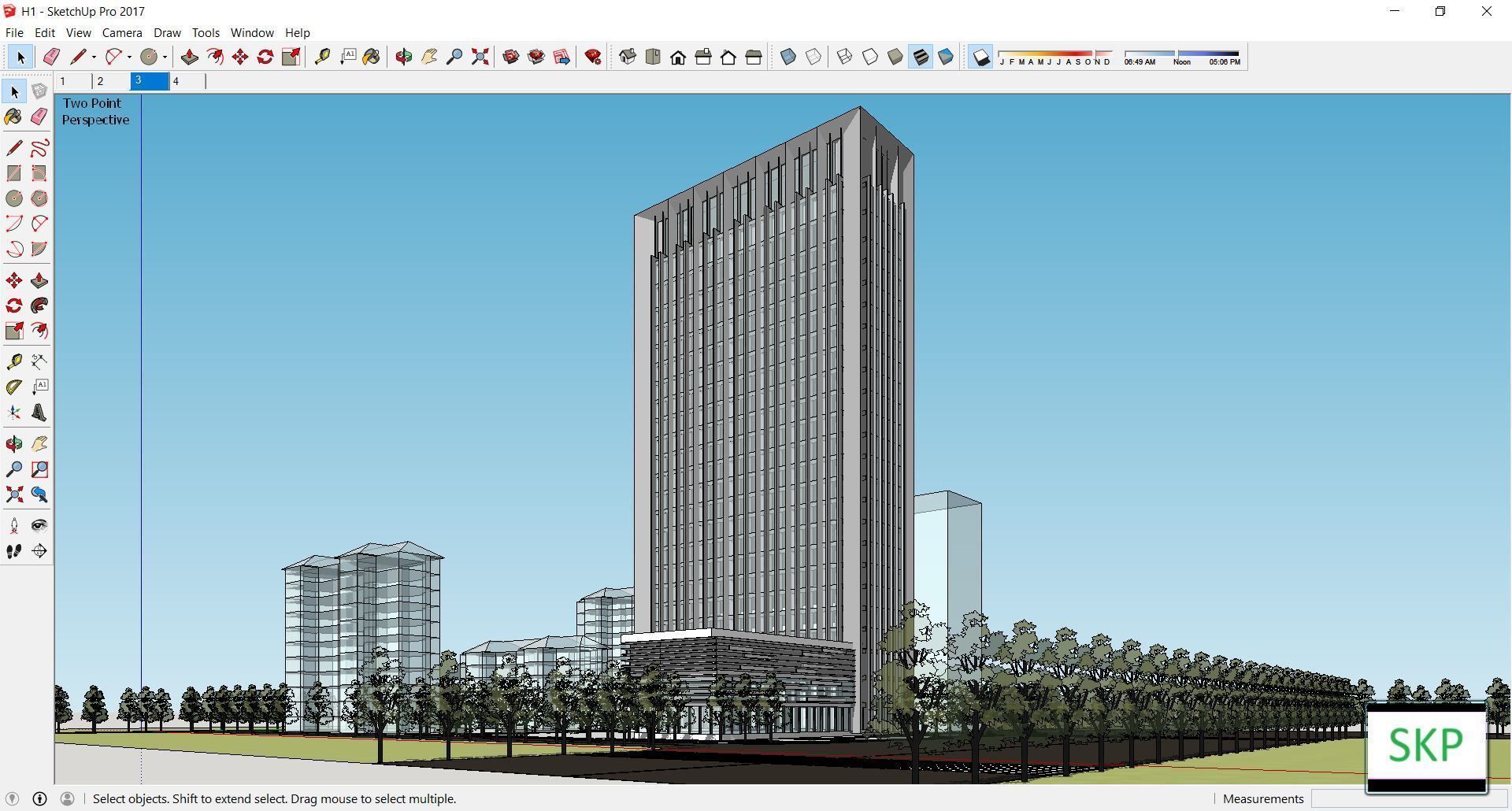Open the Extension Manager ruby icon

click(x=594, y=57)
